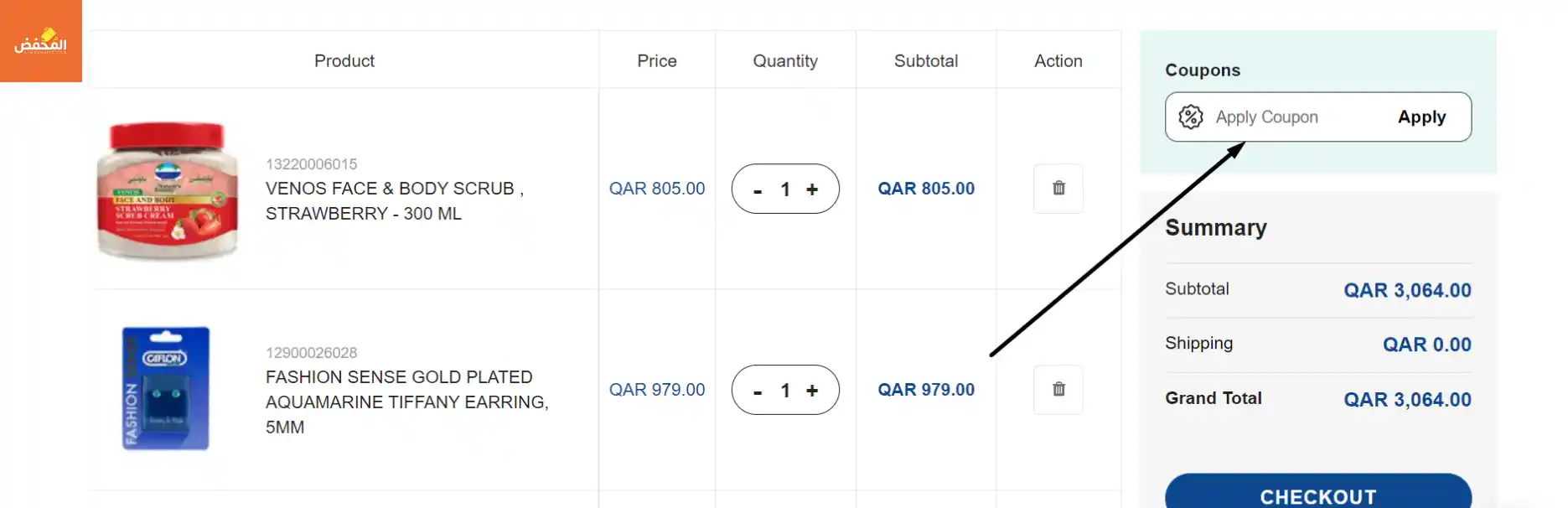Open Venos Face & Body Scrub product title
Image resolution: width=1568 pixels, height=508 pixels.
[395, 201]
